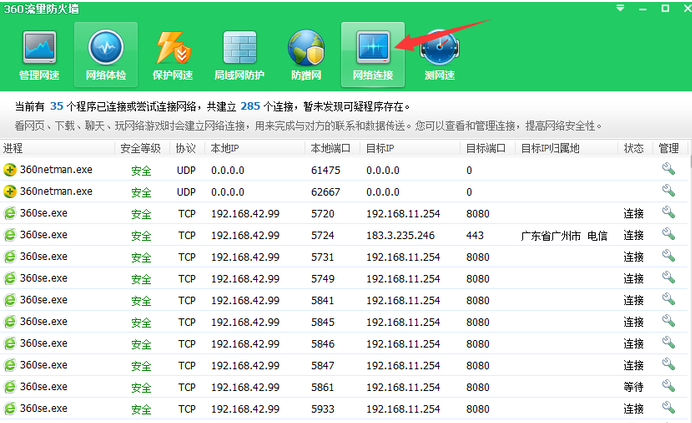The height and width of the screenshot is (423, 692).
Task: Open the 管理网速 tool
Action: [39, 55]
